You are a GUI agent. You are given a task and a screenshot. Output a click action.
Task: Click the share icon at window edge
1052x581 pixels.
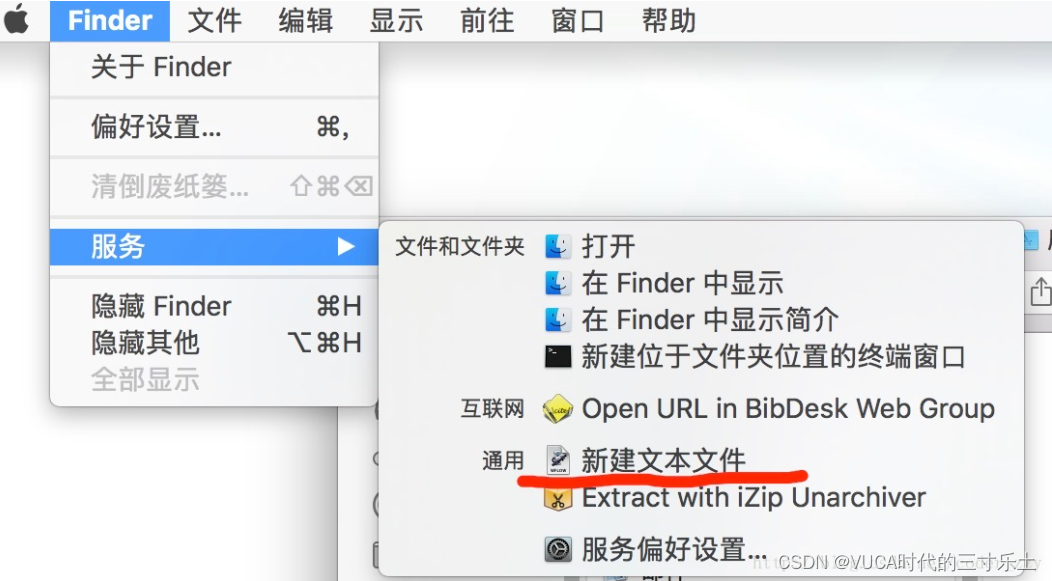pyautogui.click(x=1040, y=292)
